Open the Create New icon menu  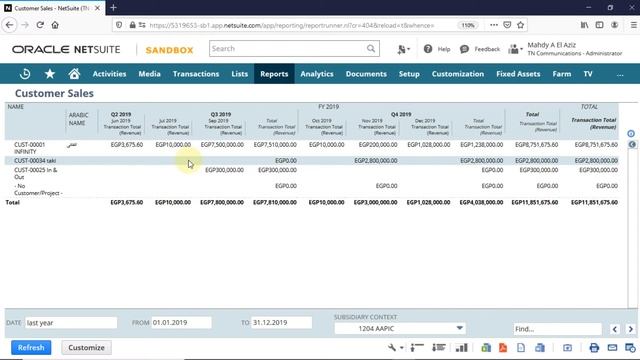pyautogui.click(x=403, y=49)
